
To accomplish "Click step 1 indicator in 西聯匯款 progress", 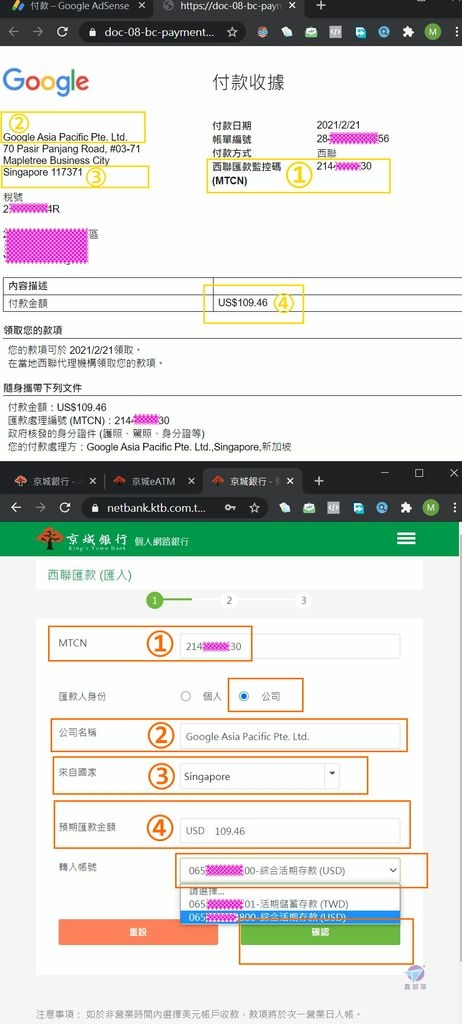I will 154,601.
